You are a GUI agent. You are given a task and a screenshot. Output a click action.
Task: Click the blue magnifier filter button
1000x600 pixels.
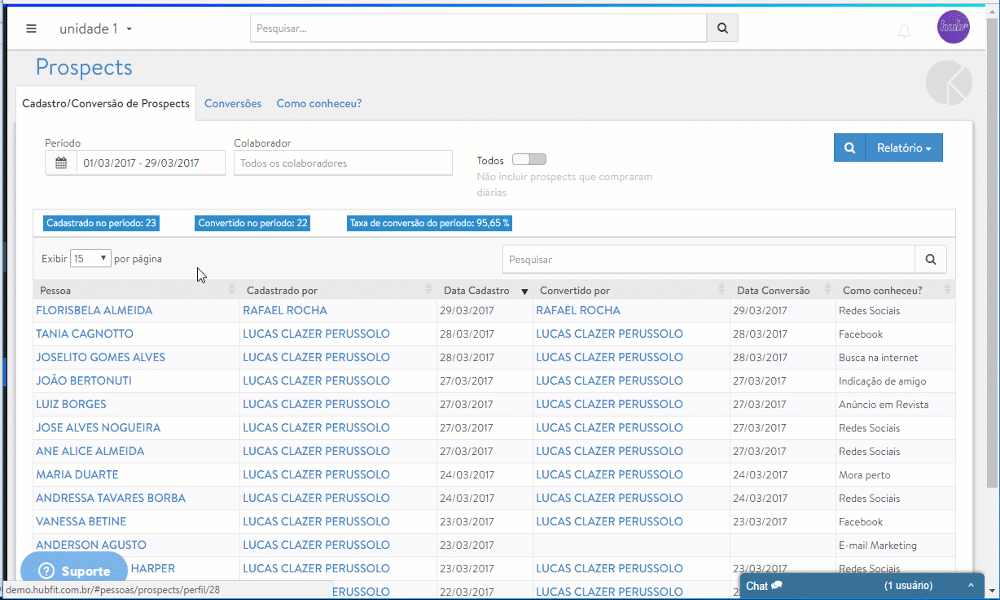click(x=849, y=148)
